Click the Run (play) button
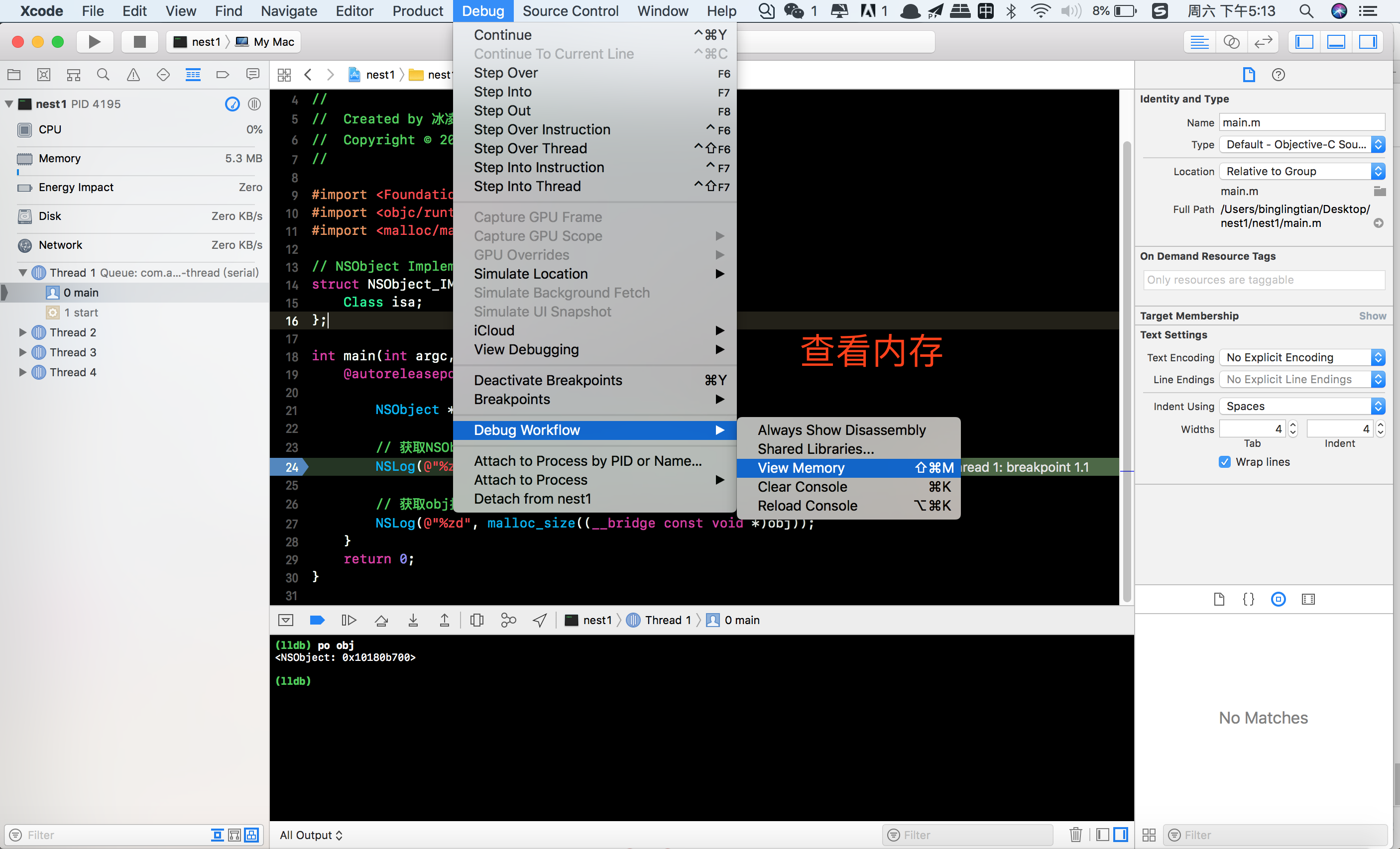The image size is (1400, 849). tap(94, 41)
